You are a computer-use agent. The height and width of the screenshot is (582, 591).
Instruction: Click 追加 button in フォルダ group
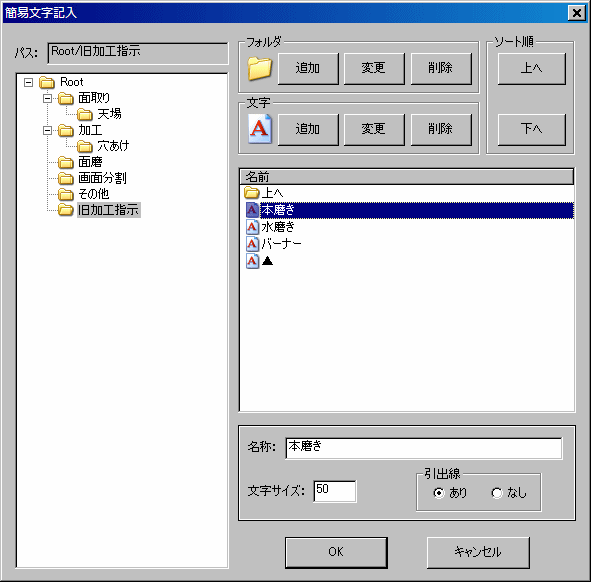click(308, 68)
